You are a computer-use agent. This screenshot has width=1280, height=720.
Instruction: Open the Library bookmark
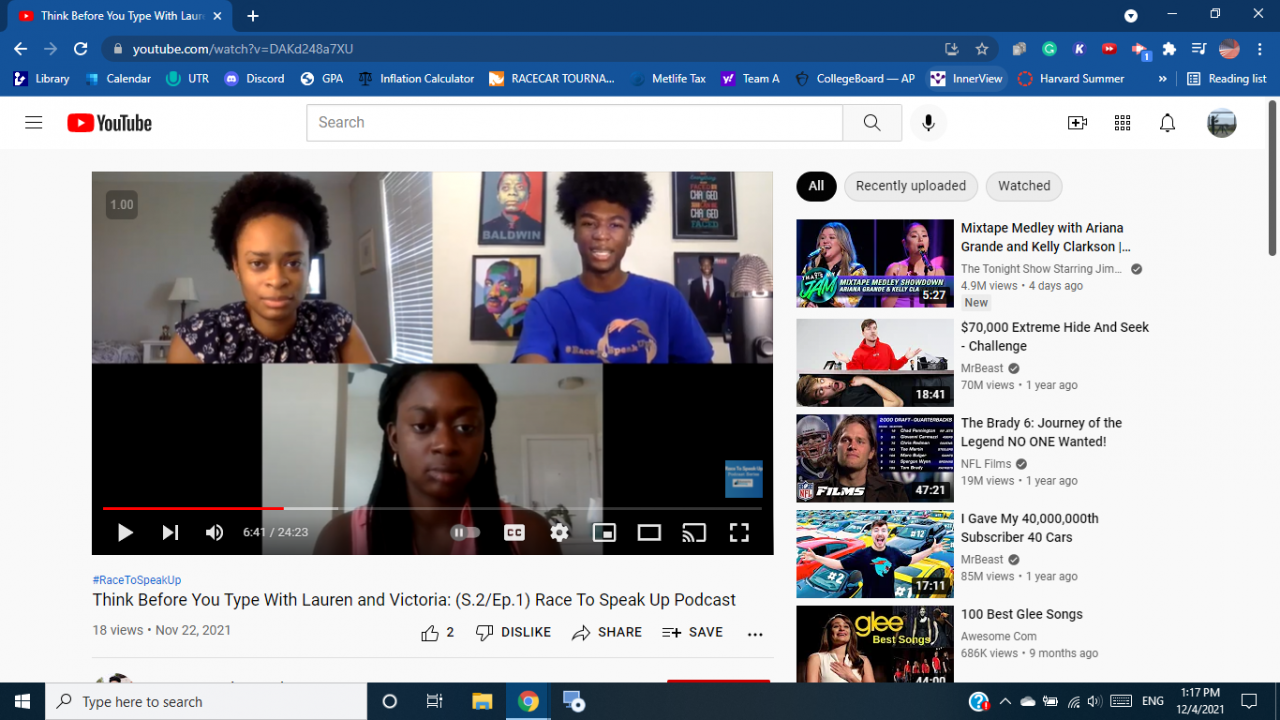coord(41,79)
